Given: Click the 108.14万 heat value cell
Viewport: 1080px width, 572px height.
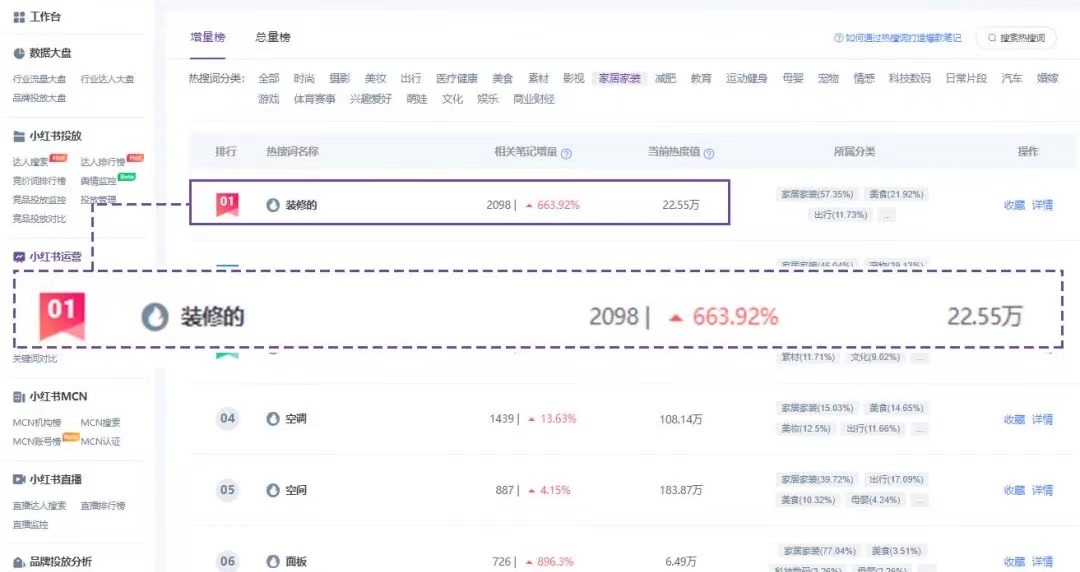Looking at the screenshot, I should 681,419.
